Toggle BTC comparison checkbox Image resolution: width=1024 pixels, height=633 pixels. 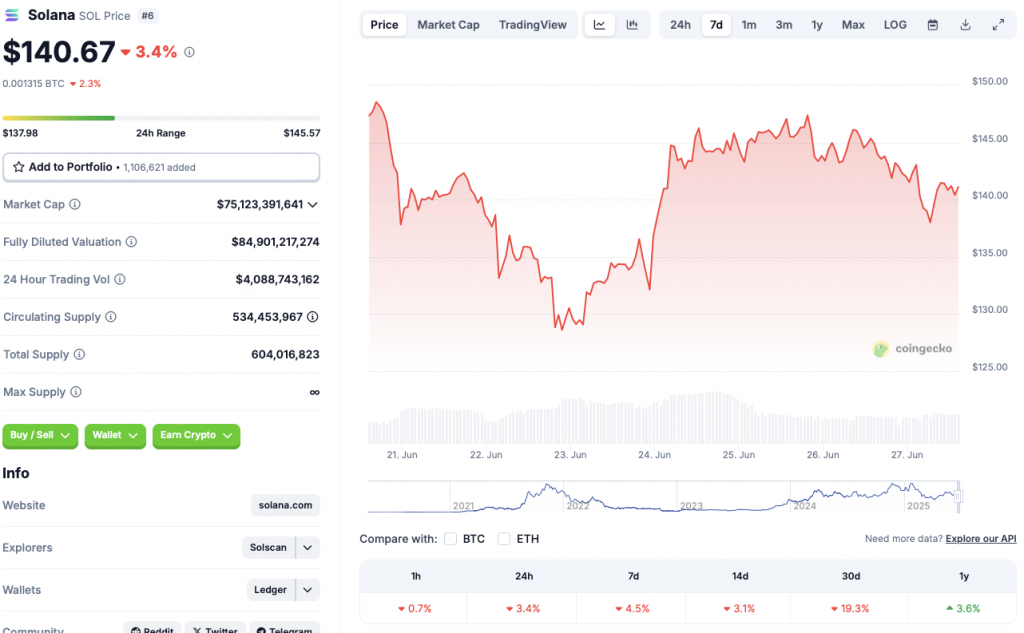coord(451,539)
